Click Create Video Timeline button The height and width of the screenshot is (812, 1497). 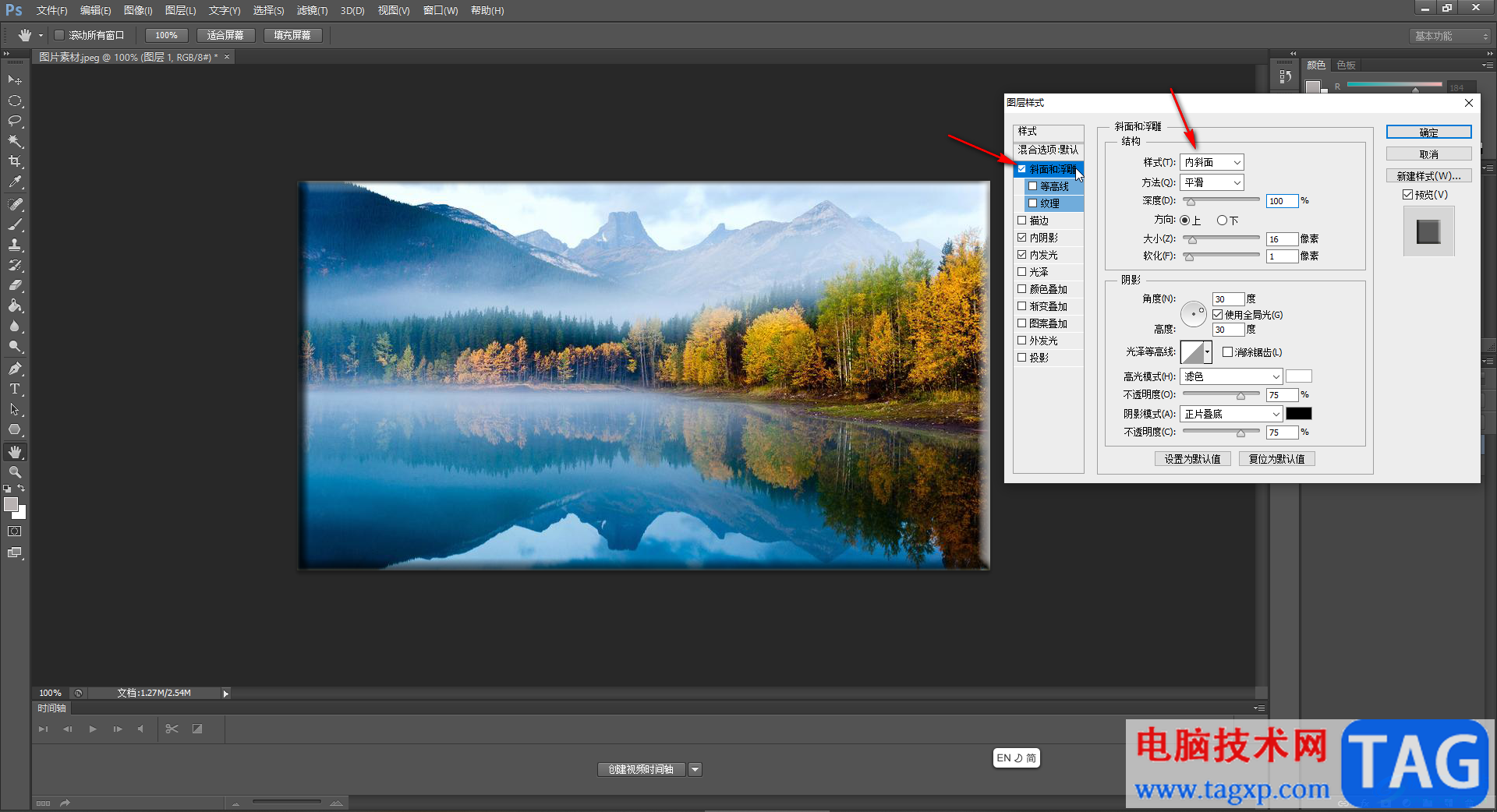point(642,769)
